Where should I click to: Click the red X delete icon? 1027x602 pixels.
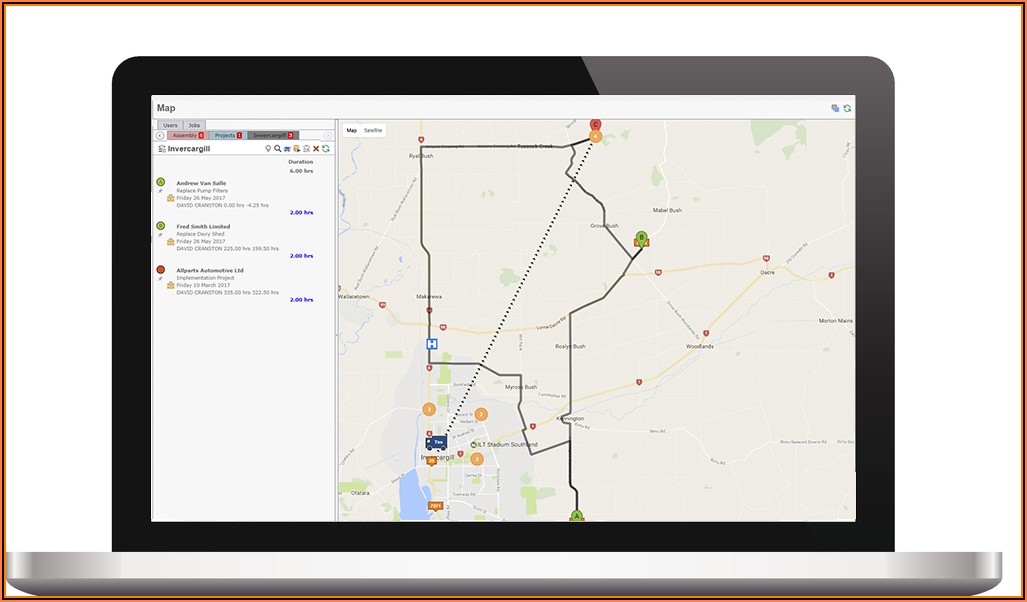(316, 148)
